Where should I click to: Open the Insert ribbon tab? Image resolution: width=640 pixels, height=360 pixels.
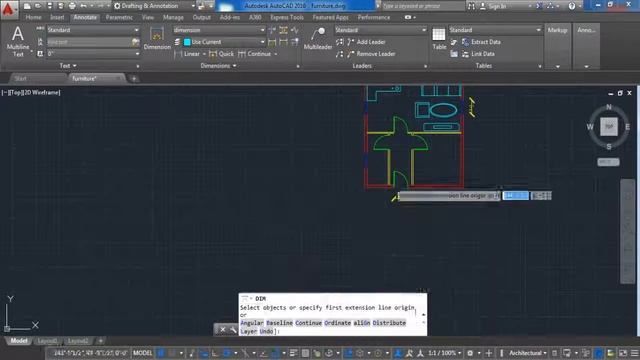tap(57, 17)
